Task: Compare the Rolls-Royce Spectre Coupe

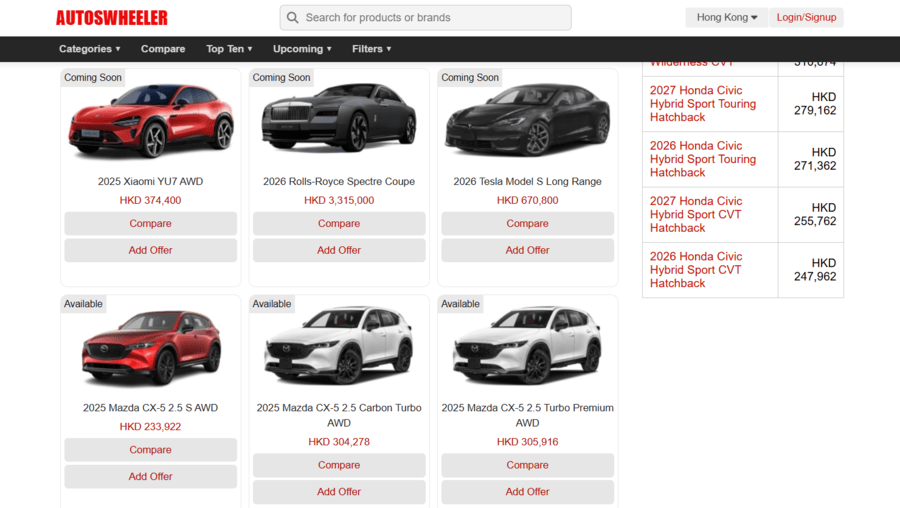Action: click(x=339, y=223)
